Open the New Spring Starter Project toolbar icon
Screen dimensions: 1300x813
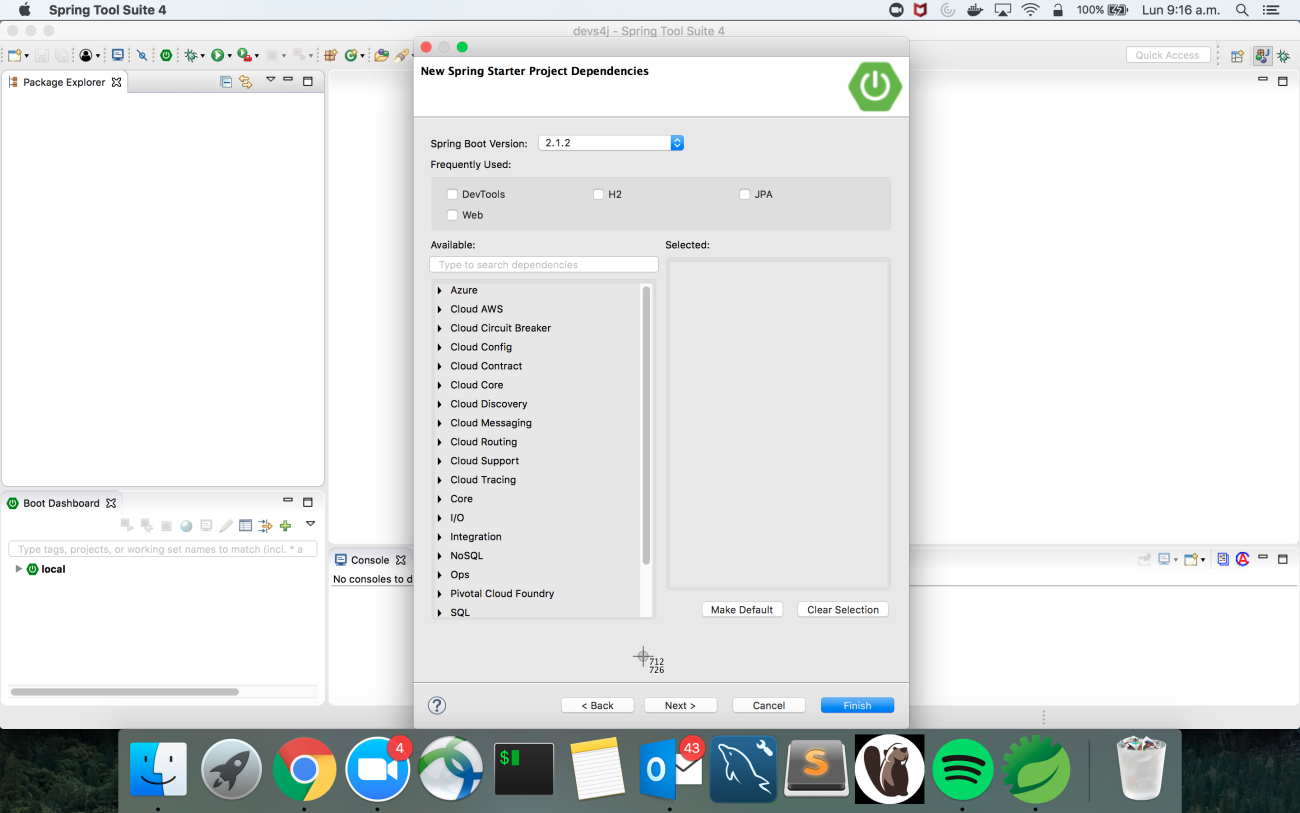(x=166, y=55)
